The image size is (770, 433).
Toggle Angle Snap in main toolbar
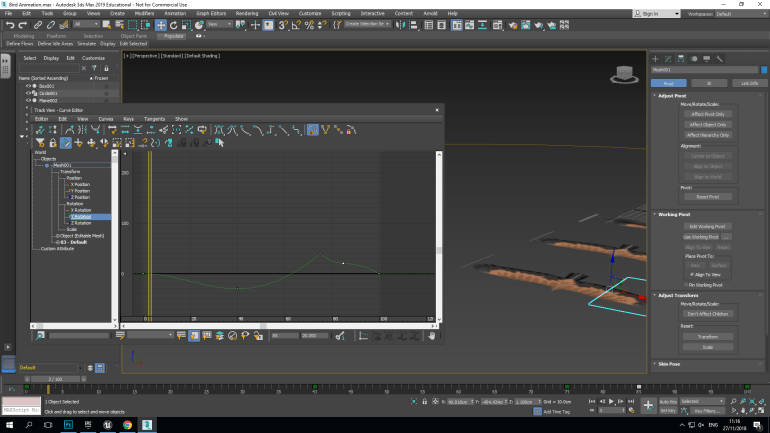click(296, 25)
